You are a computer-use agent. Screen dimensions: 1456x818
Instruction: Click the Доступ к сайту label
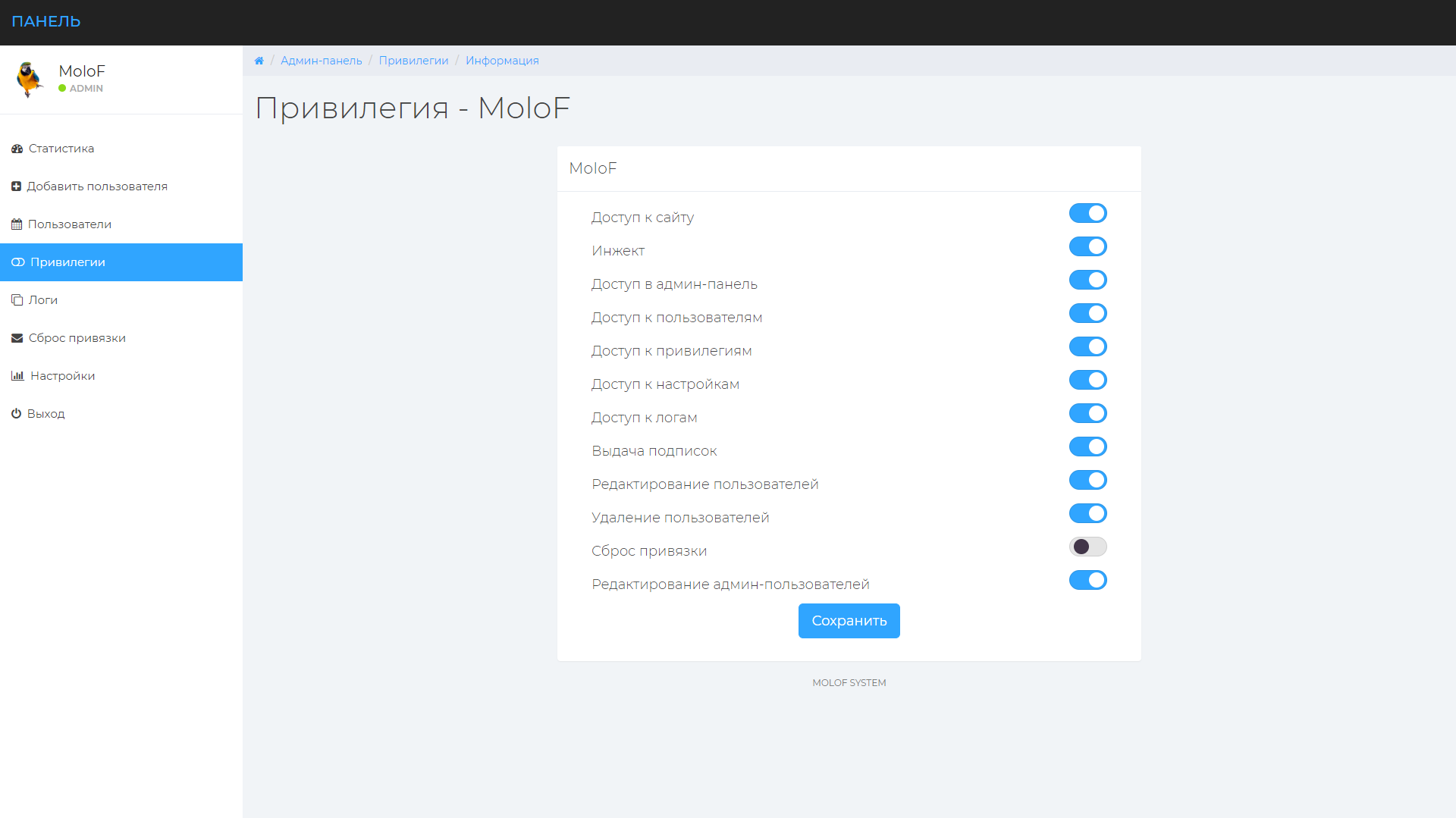[x=643, y=218]
